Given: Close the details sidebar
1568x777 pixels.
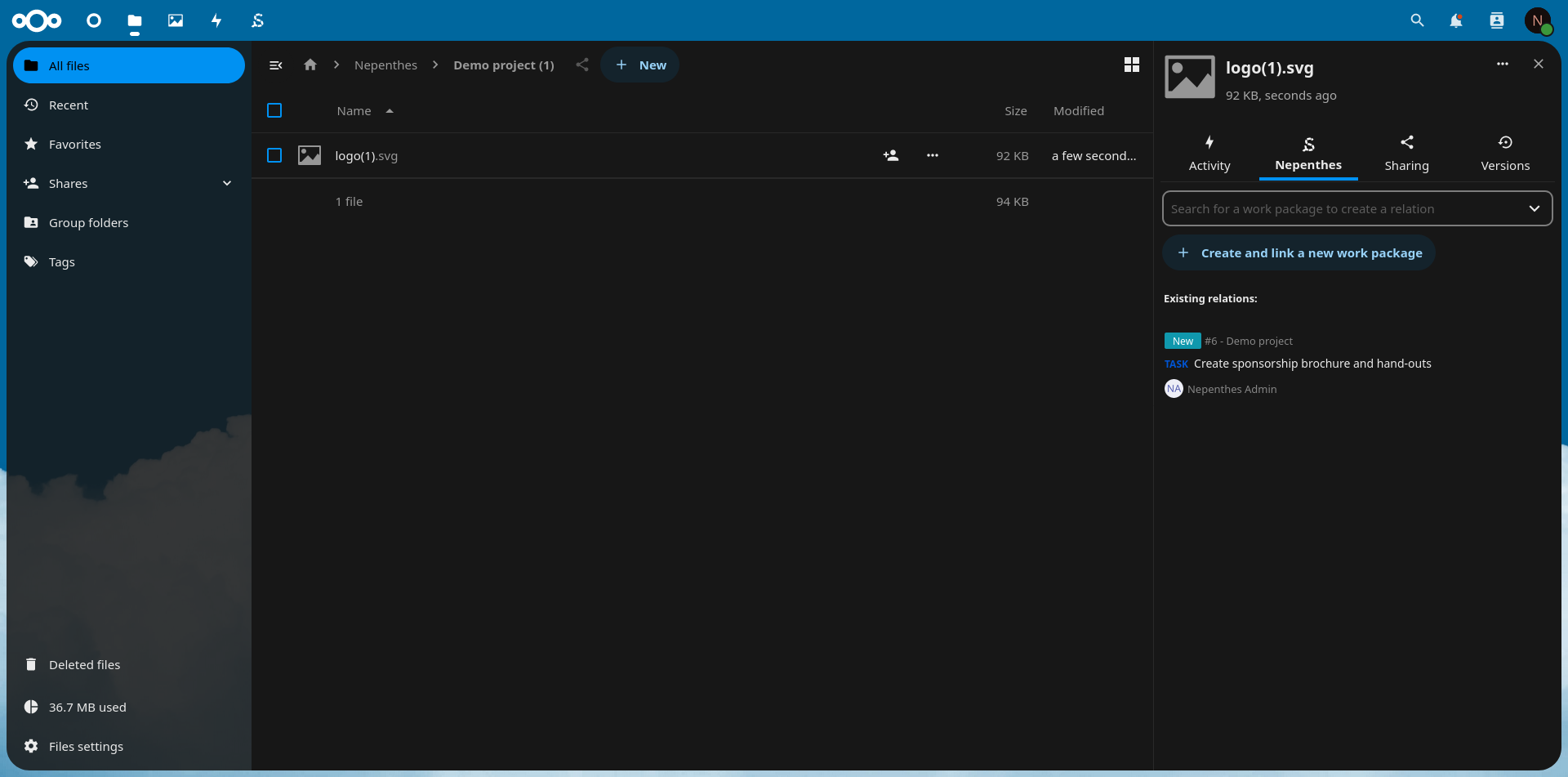Looking at the screenshot, I should 1539,64.
